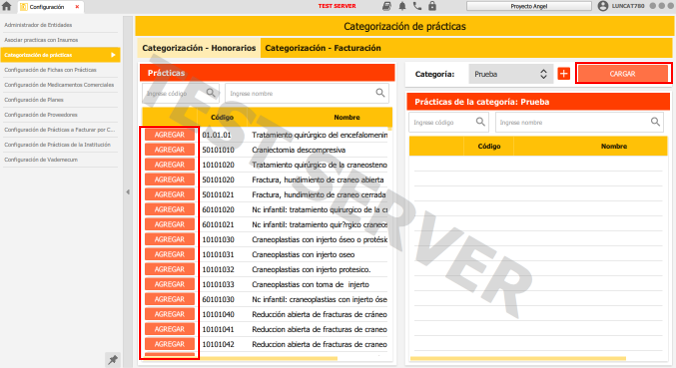The width and height of the screenshot is (676, 368).
Task: Click AGREGAR for practice 10101032
Action: [169, 269]
